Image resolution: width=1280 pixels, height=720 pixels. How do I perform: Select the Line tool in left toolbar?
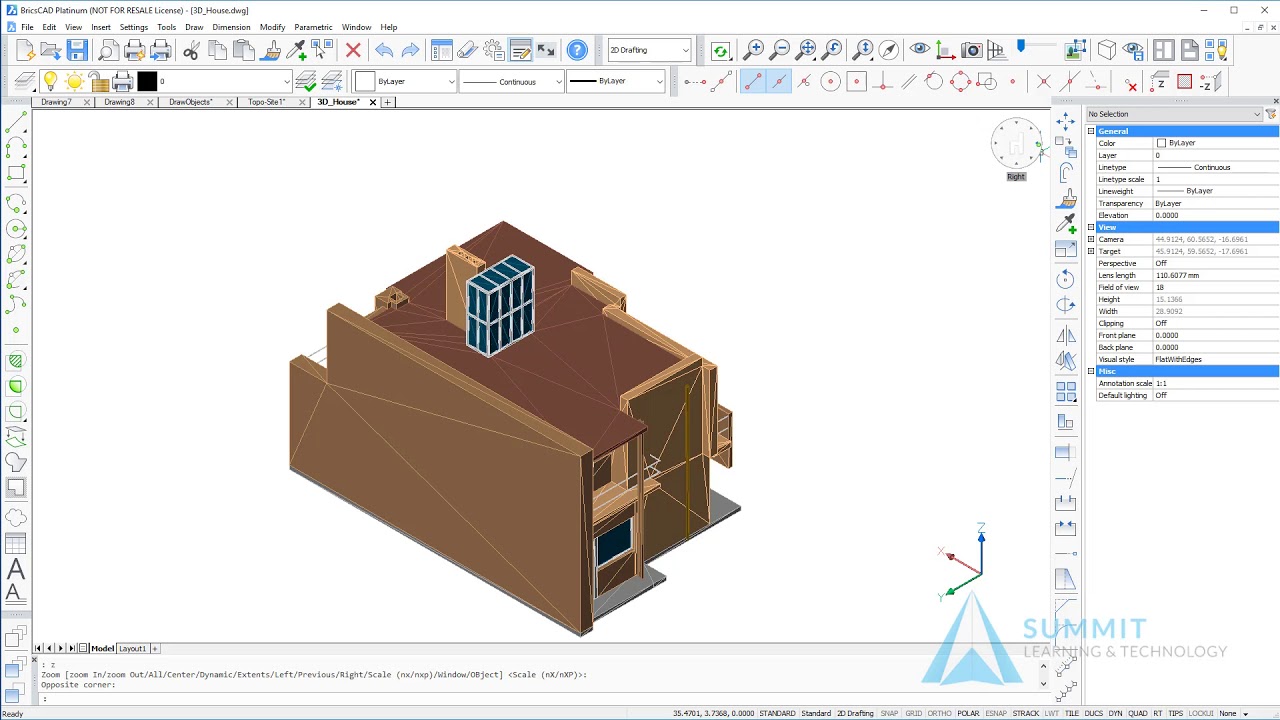point(16,123)
